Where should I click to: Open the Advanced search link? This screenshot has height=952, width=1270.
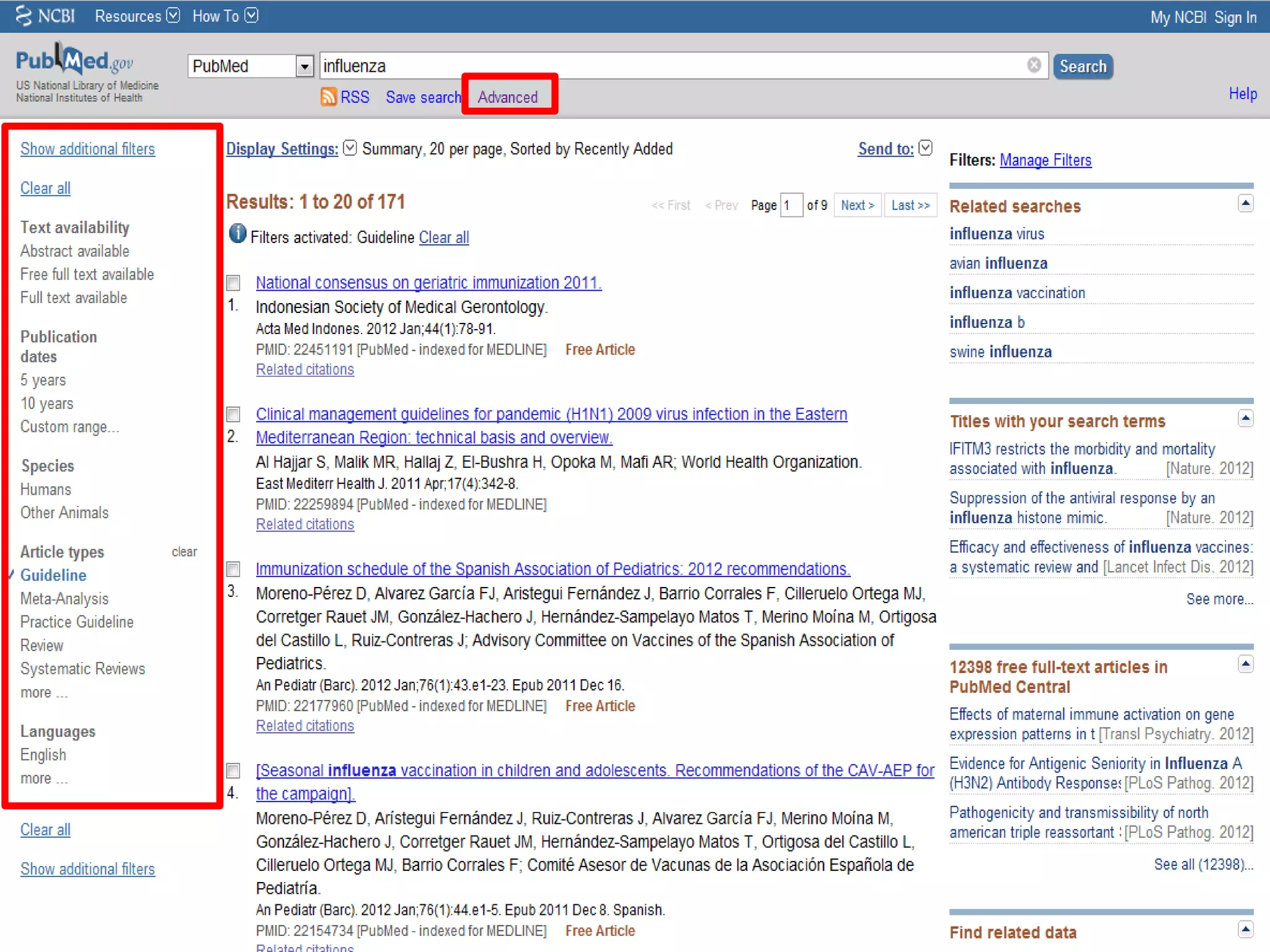(507, 97)
